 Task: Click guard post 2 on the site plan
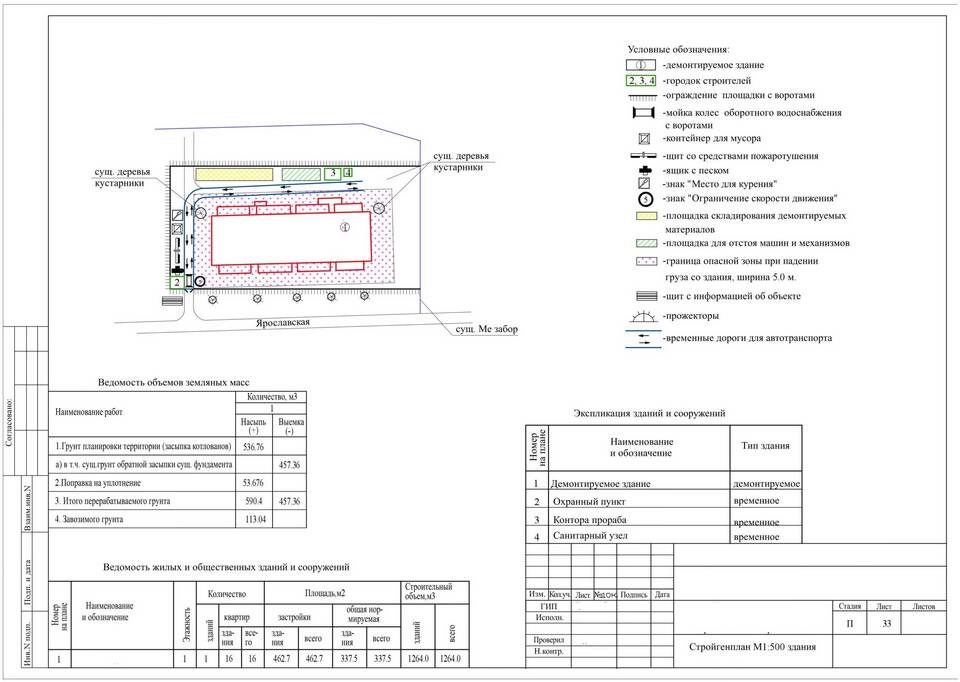[176, 283]
